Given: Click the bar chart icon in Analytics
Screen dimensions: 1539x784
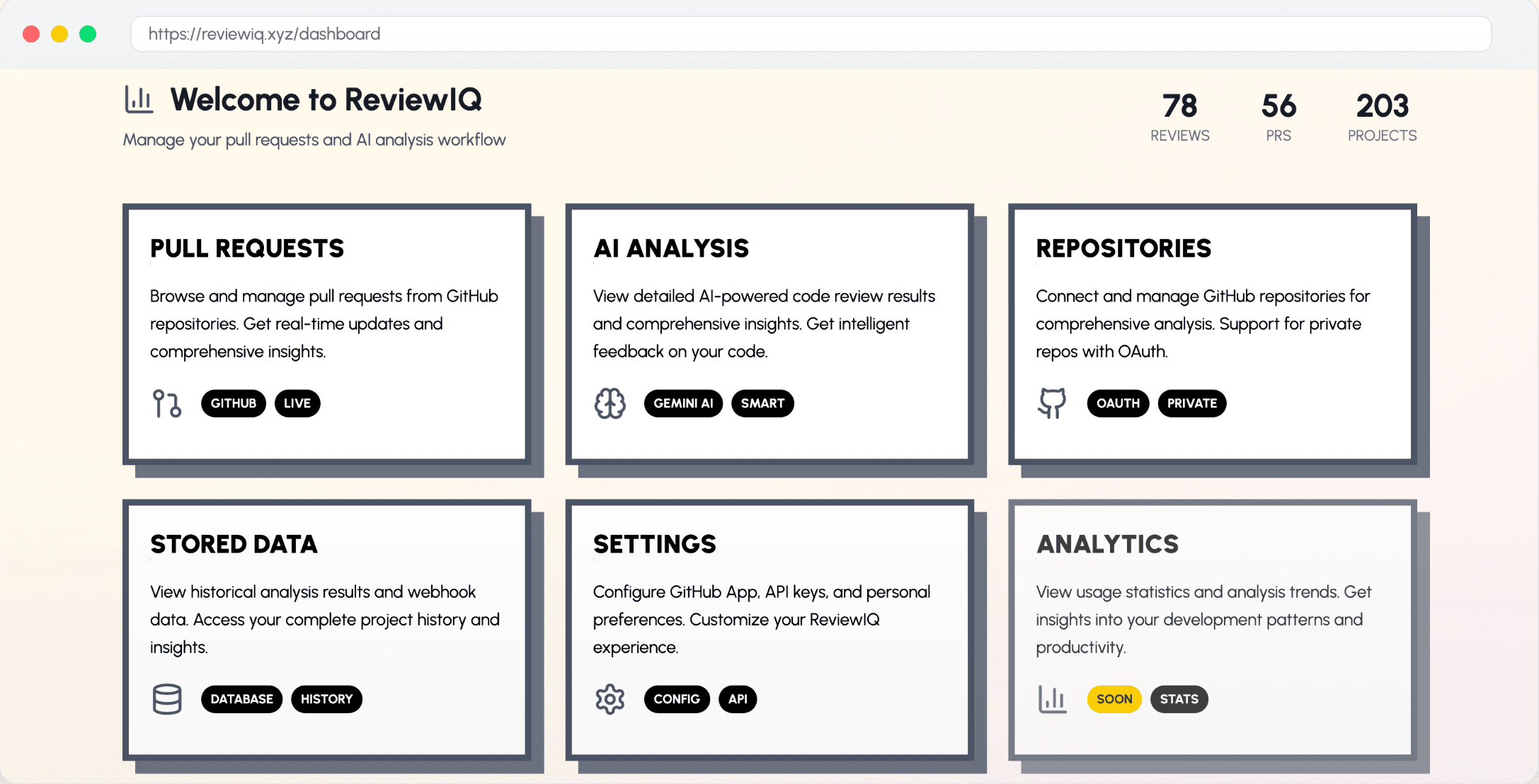Looking at the screenshot, I should 1052,699.
